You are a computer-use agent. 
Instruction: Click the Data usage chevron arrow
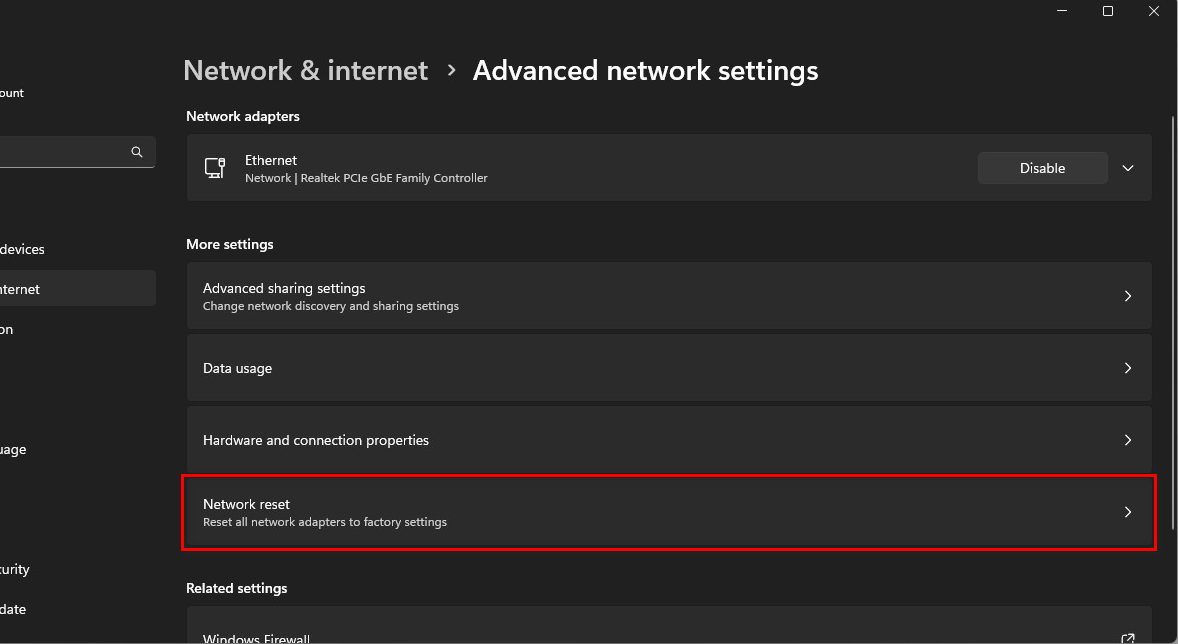coord(1128,368)
